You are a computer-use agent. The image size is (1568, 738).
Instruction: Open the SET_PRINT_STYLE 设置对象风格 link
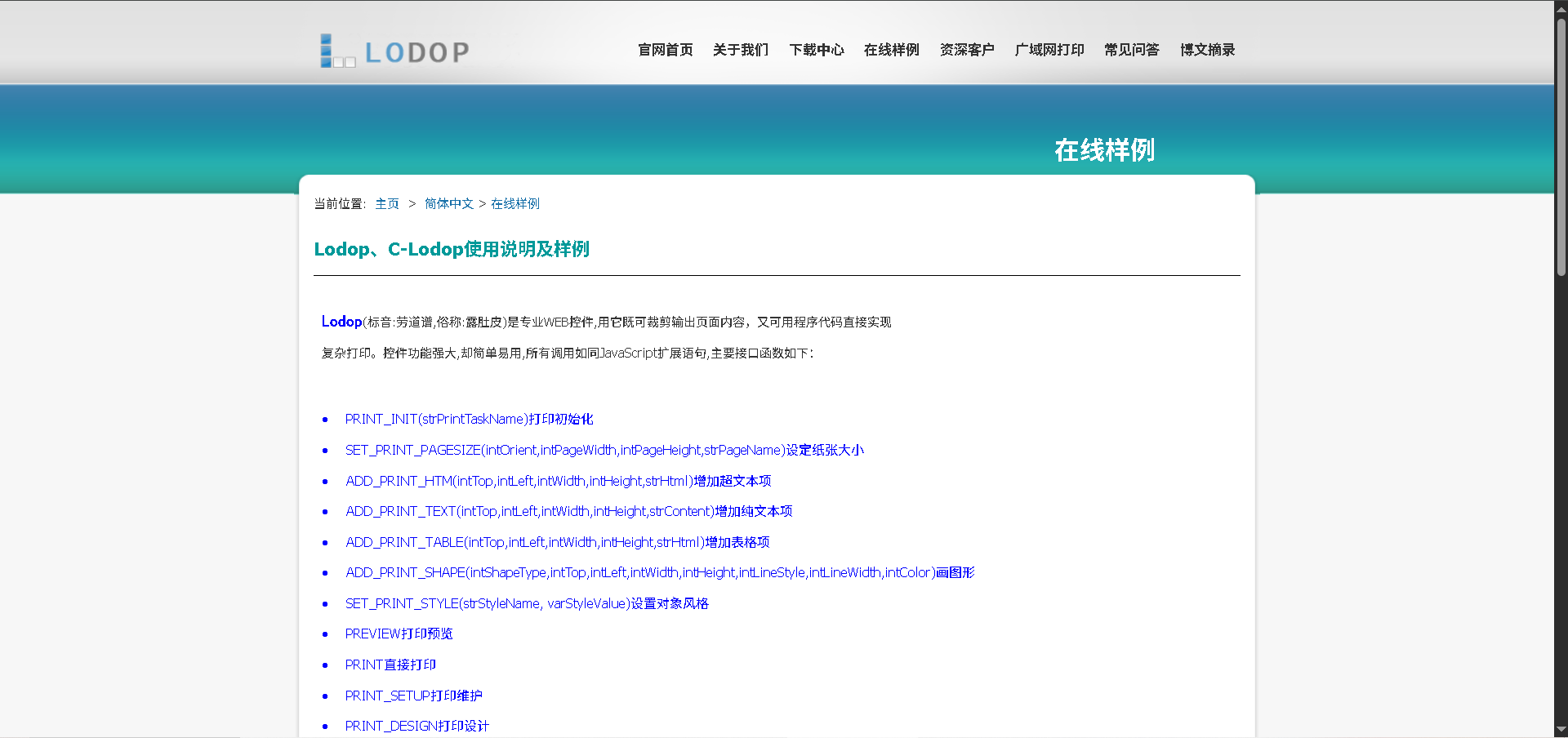click(x=527, y=603)
